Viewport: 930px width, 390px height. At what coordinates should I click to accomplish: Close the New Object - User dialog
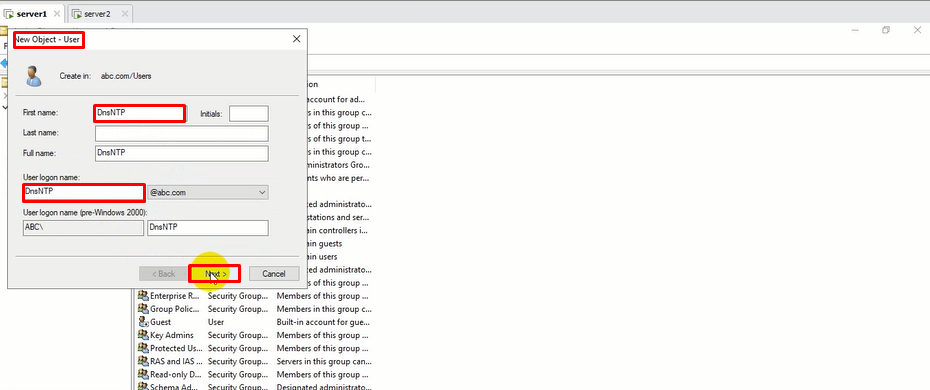[297, 39]
